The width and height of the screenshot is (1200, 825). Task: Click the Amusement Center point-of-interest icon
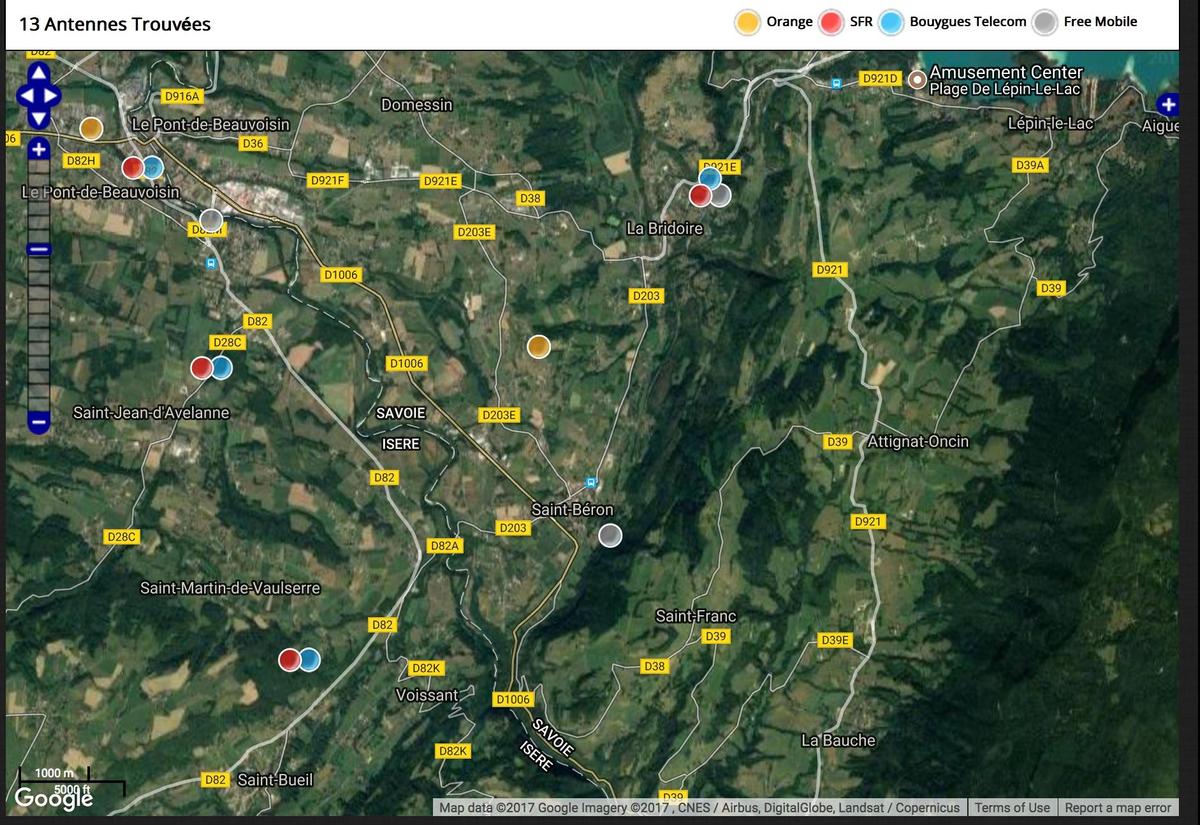(x=917, y=79)
